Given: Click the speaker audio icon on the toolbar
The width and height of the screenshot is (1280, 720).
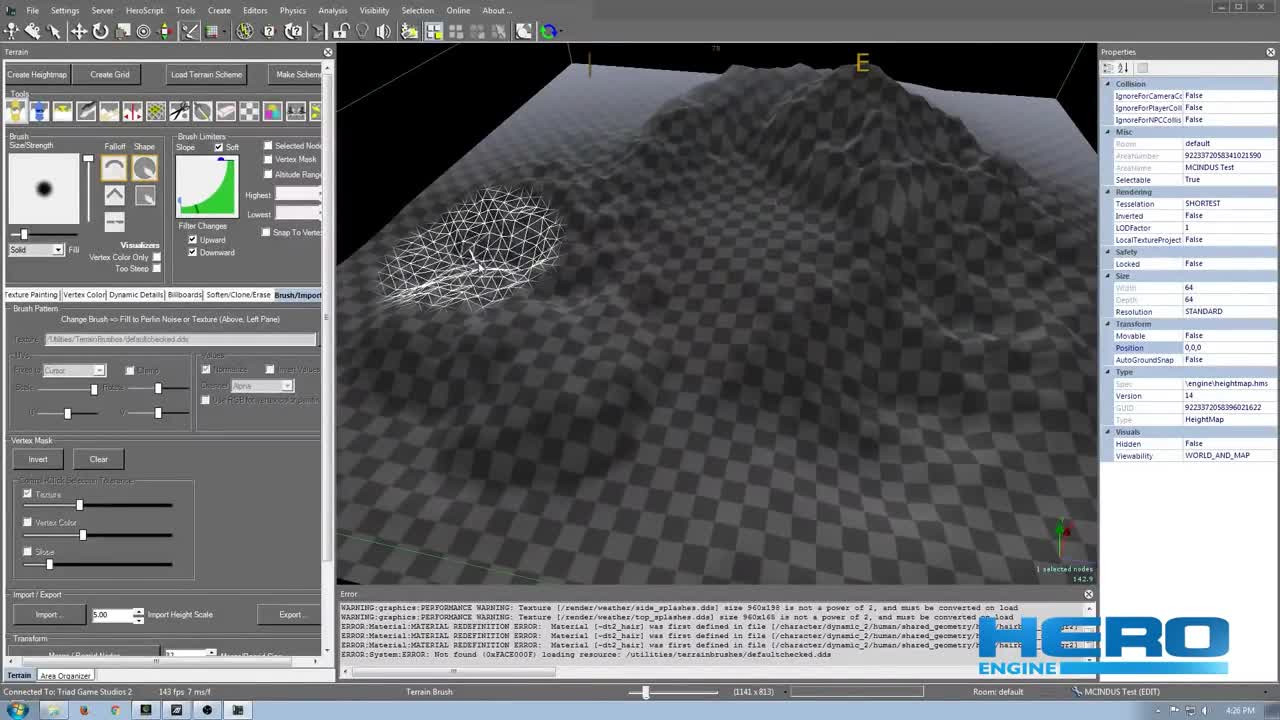Looking at the screenshot, I should (x=383, y=32).
